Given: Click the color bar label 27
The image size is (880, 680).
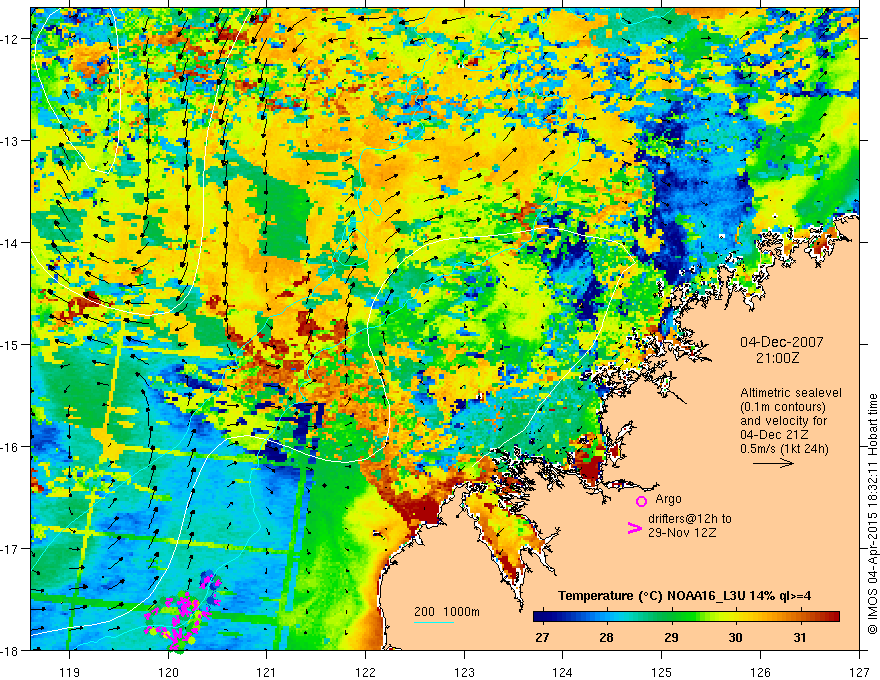Looking at the screenshot, I should point(542,637).
